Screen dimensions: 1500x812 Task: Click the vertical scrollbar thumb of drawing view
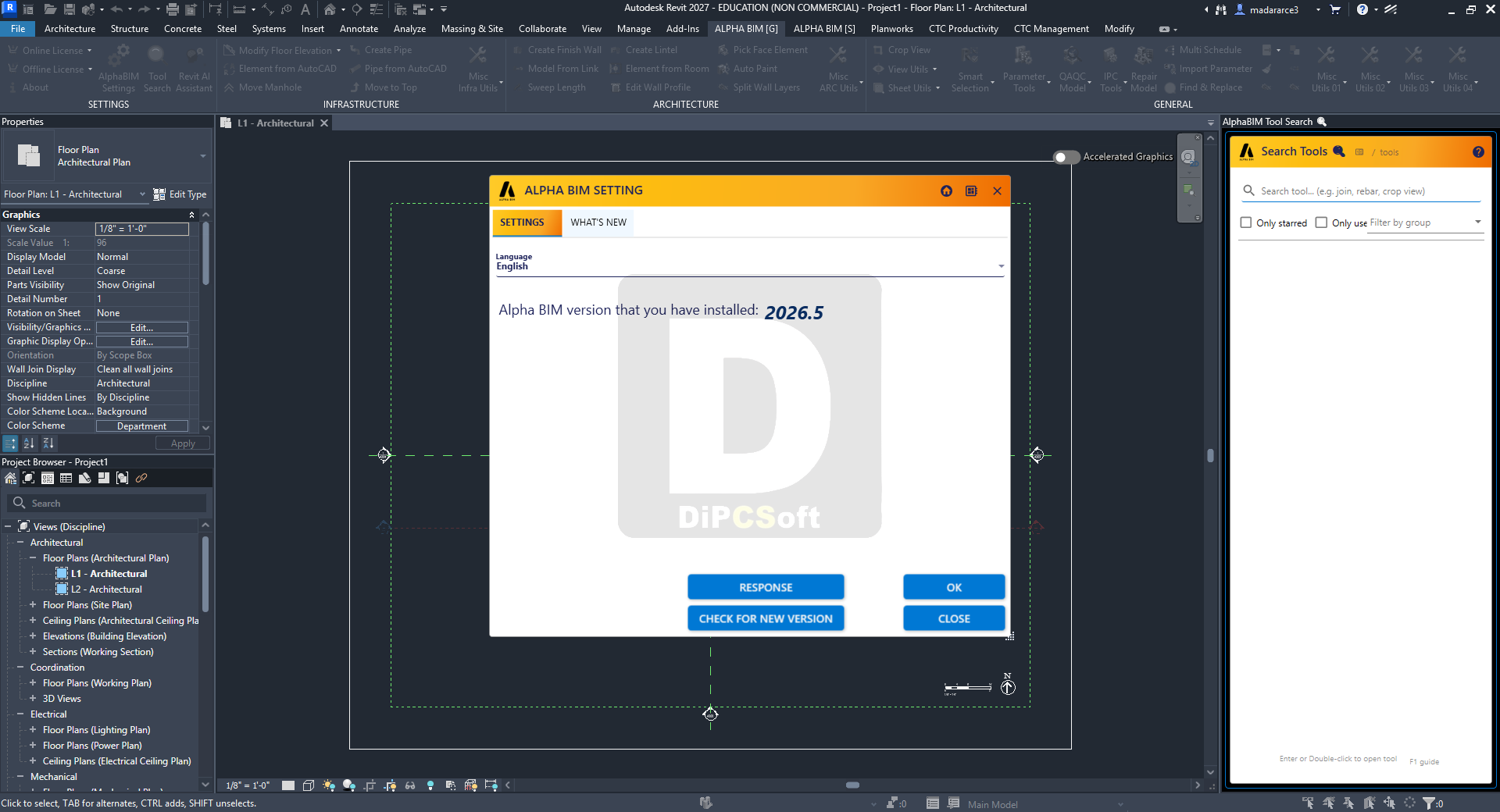pyautogui.click(x=1210, y=456)
